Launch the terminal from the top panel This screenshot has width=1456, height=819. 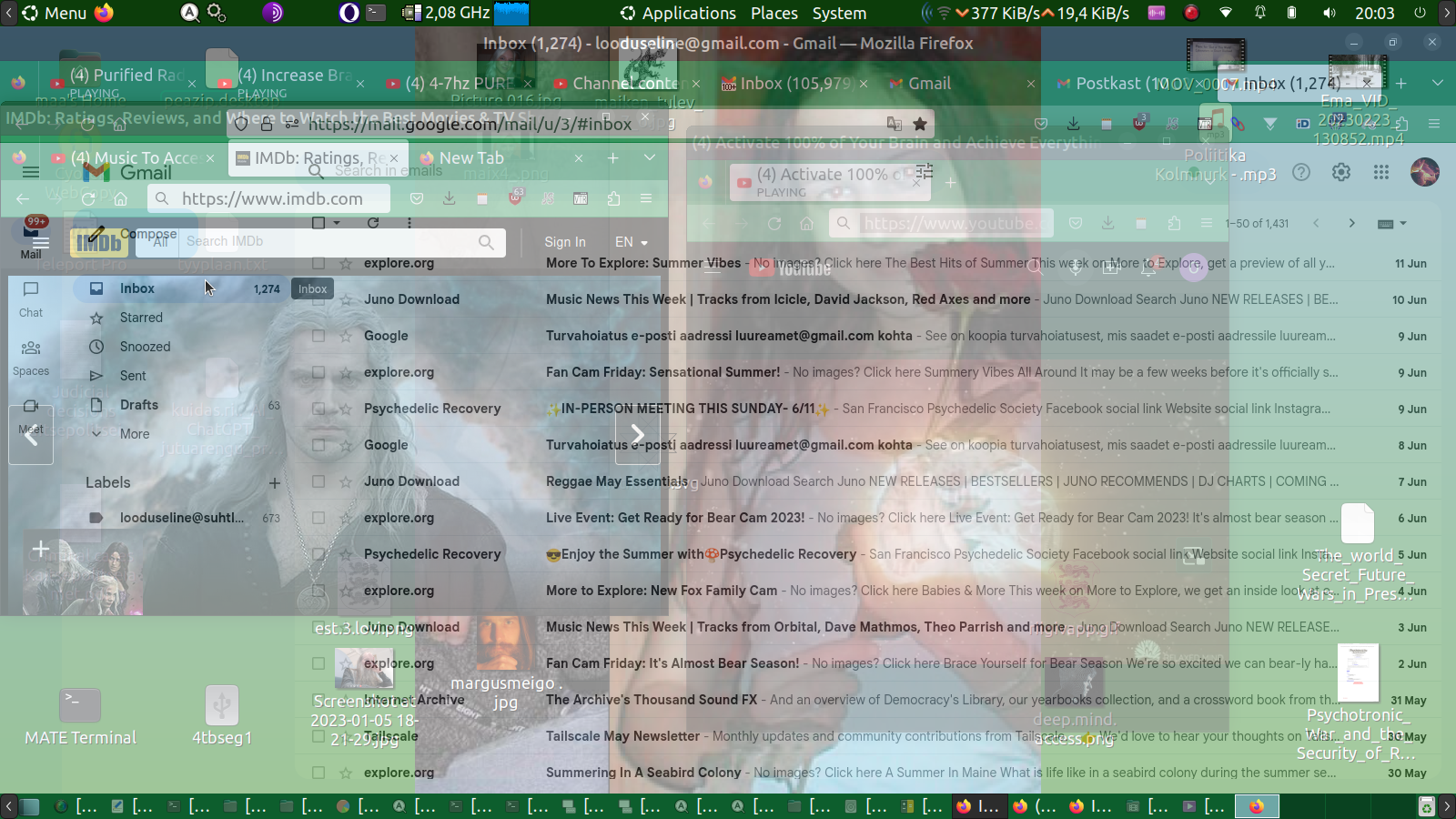pyautogui.click(x=376, y=13)
